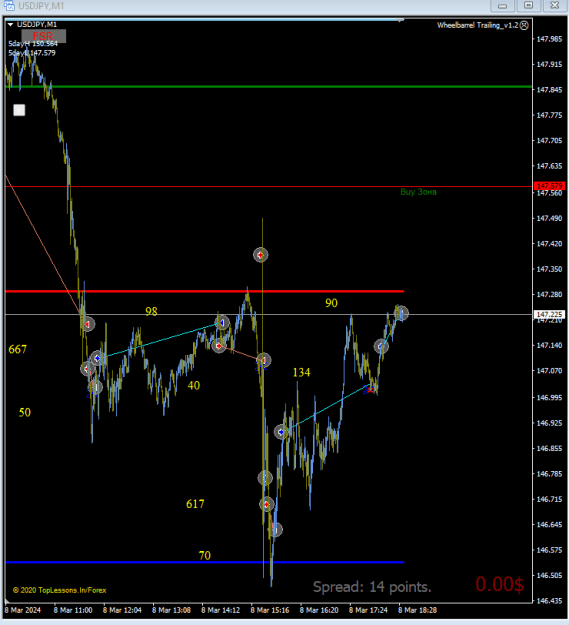Click the small triangle at the chart's bottom-left corner
Image resolution: width=569 pixels, height=625 pixels.
[x=7, y=601]
